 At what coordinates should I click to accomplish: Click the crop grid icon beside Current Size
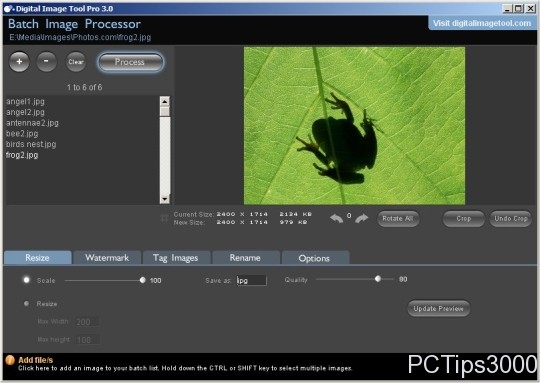pyautogui.click(x=164, y=218)
